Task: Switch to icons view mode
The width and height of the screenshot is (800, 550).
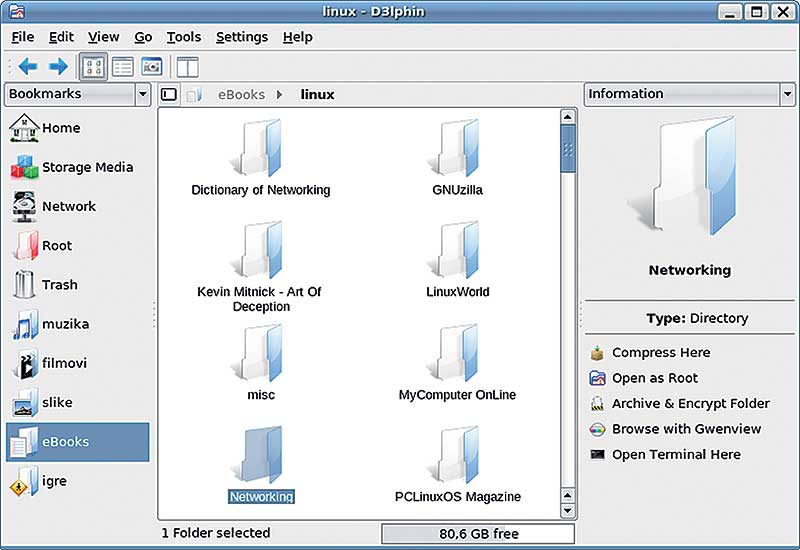Action: pyautogui.click(x=93, y=67)
